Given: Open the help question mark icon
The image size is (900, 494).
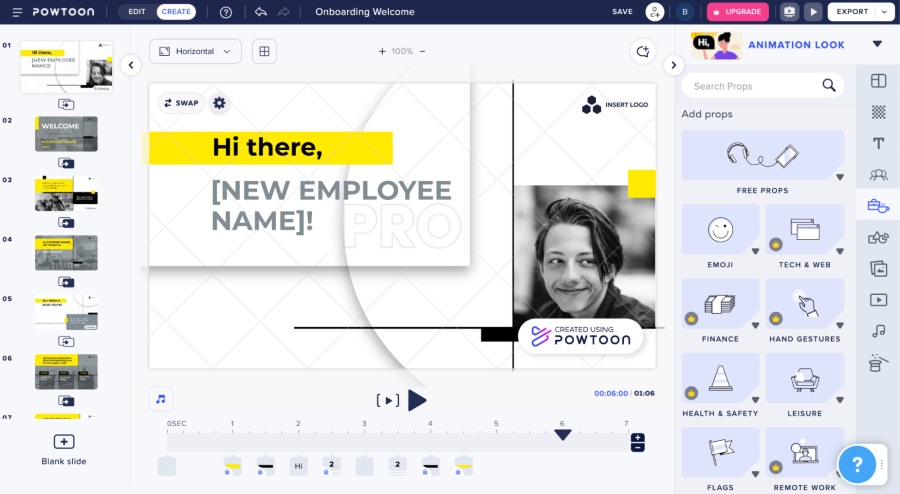Looking at the screenshot, I should pos(226,12).
